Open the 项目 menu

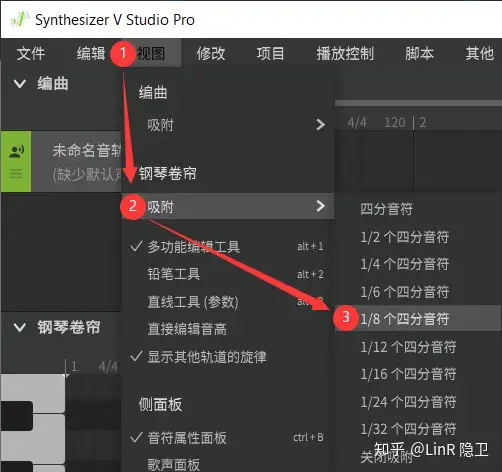pos(270,53)
